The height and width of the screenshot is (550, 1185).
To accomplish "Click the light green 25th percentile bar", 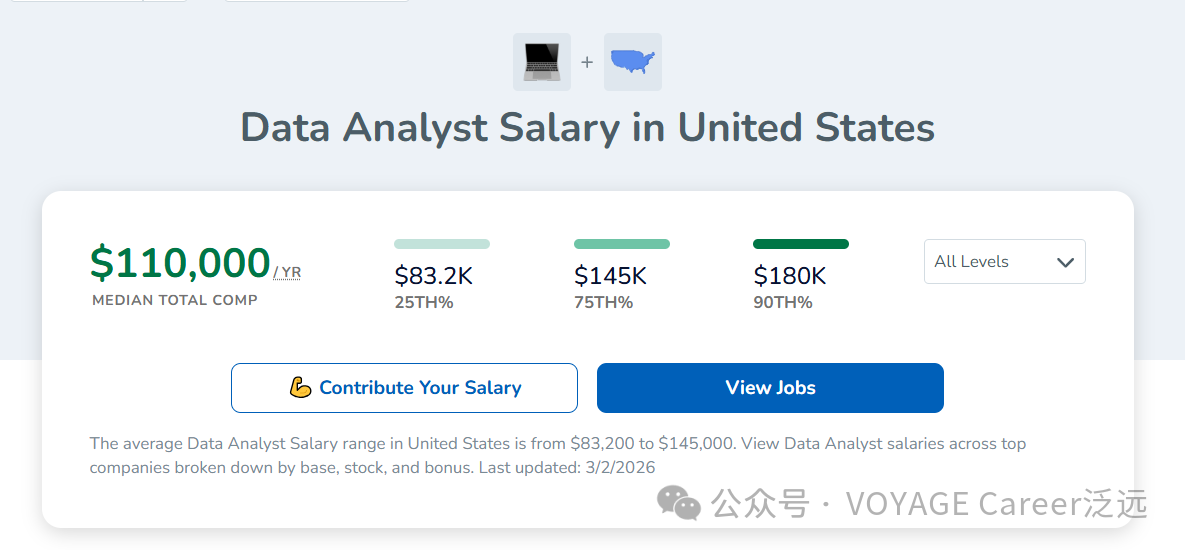I will click(442, 244).
